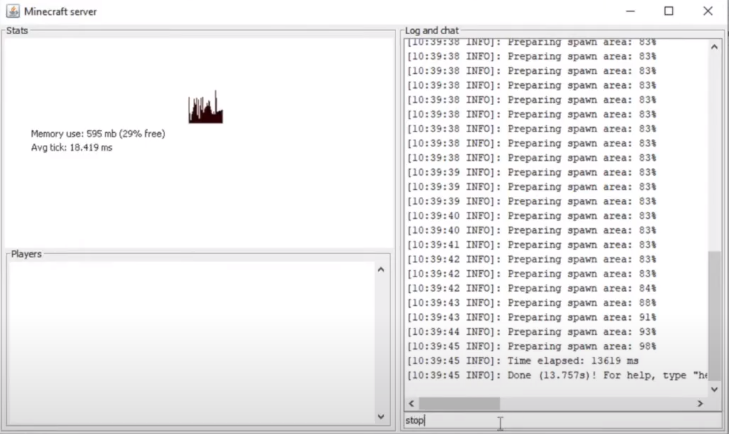
Task: Click the log's scroll down arrow
Action: (714, 389)
